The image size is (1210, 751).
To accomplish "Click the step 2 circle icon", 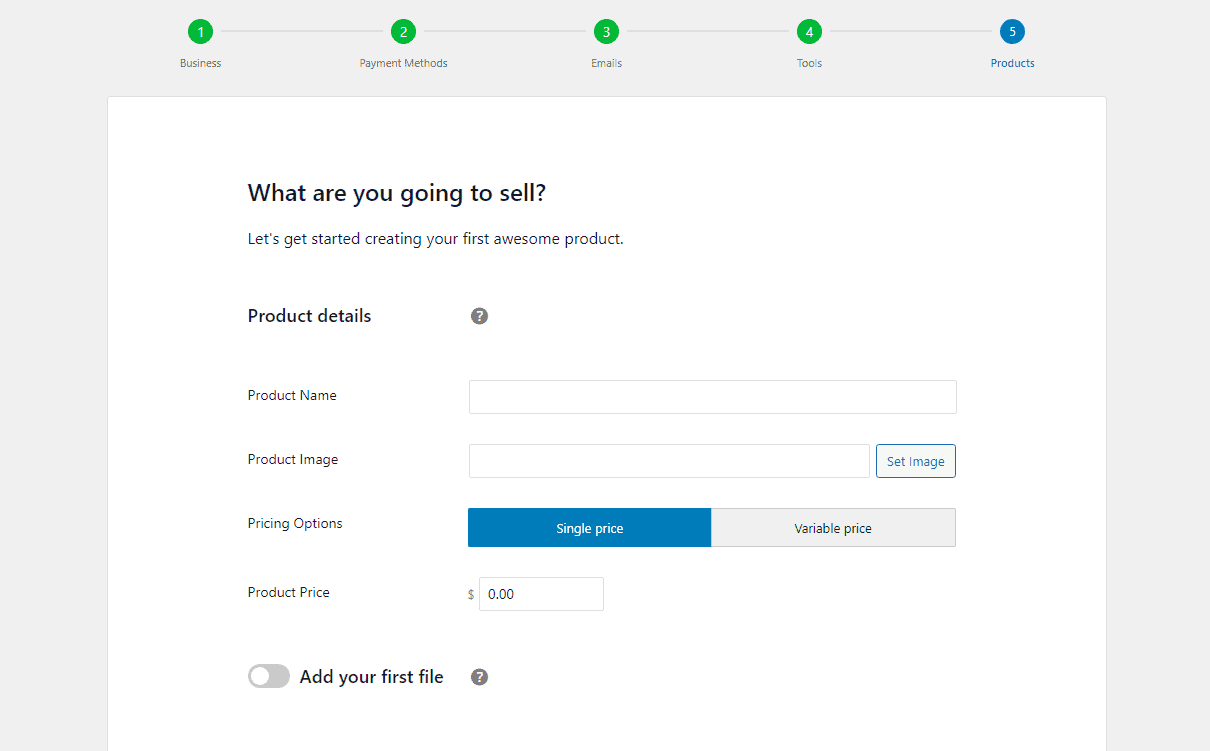I will (x=403, y=32).
